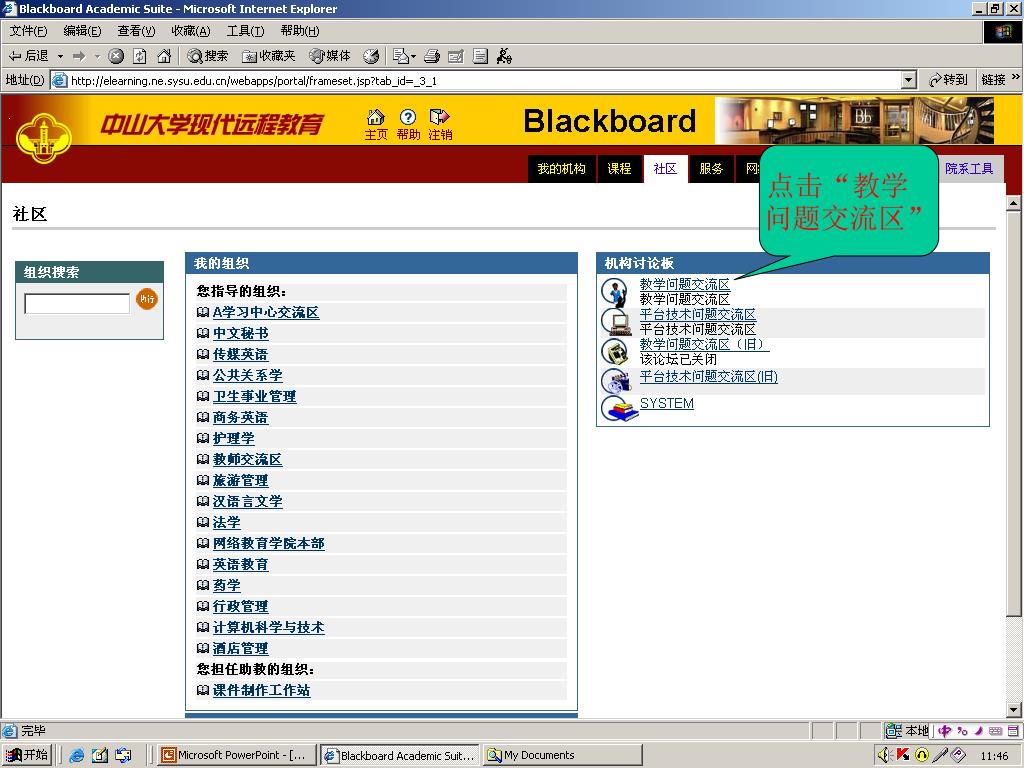
Task: Open the SYSTEM discussion board link
Action: coord(667,404)
